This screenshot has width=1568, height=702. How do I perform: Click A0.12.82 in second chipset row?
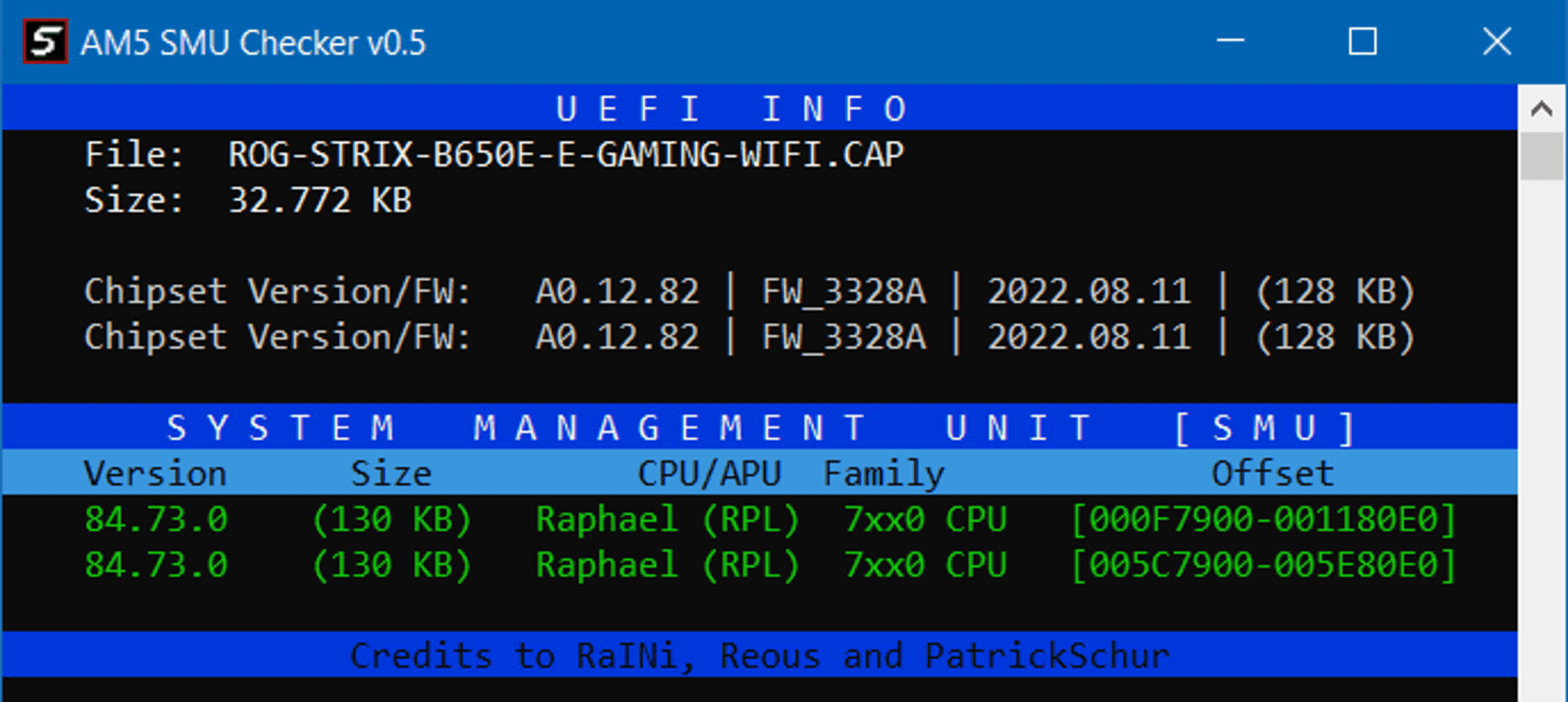tap(617, 338)
